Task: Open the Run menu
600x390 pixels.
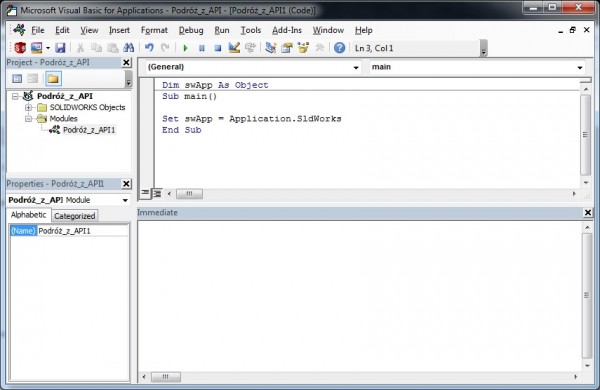Action: [x=222, y=30]
